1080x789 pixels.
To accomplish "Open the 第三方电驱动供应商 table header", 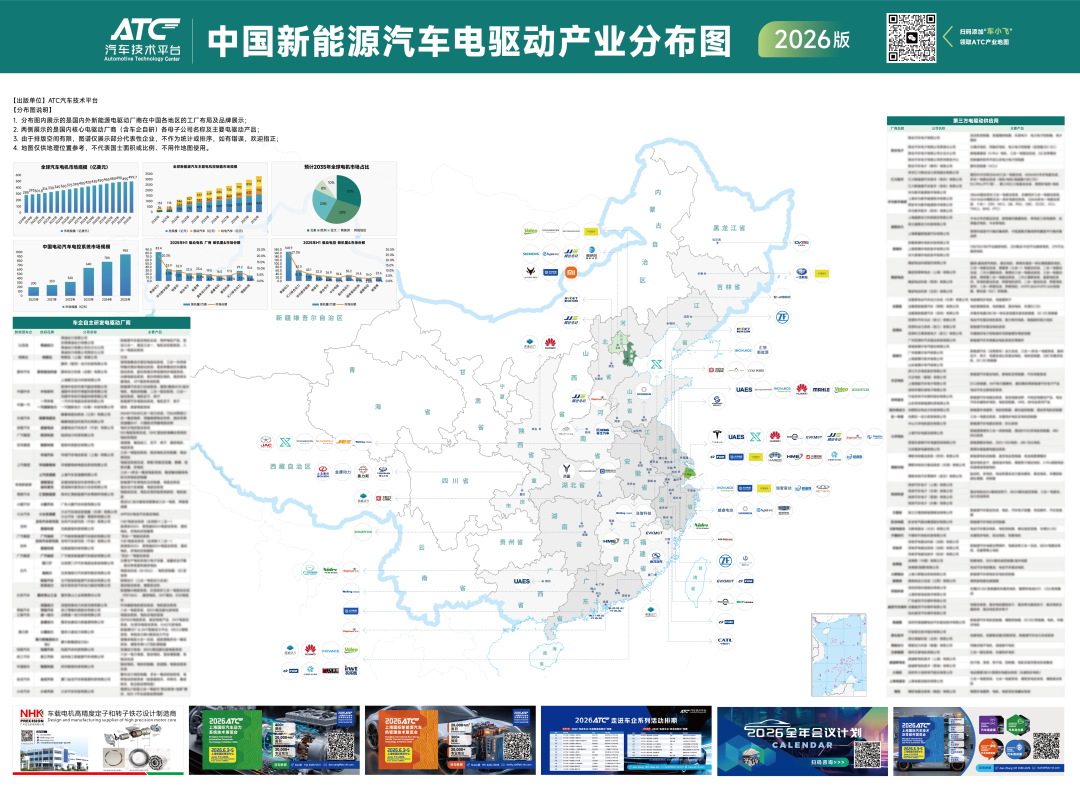I will click(x=978, y=121).
